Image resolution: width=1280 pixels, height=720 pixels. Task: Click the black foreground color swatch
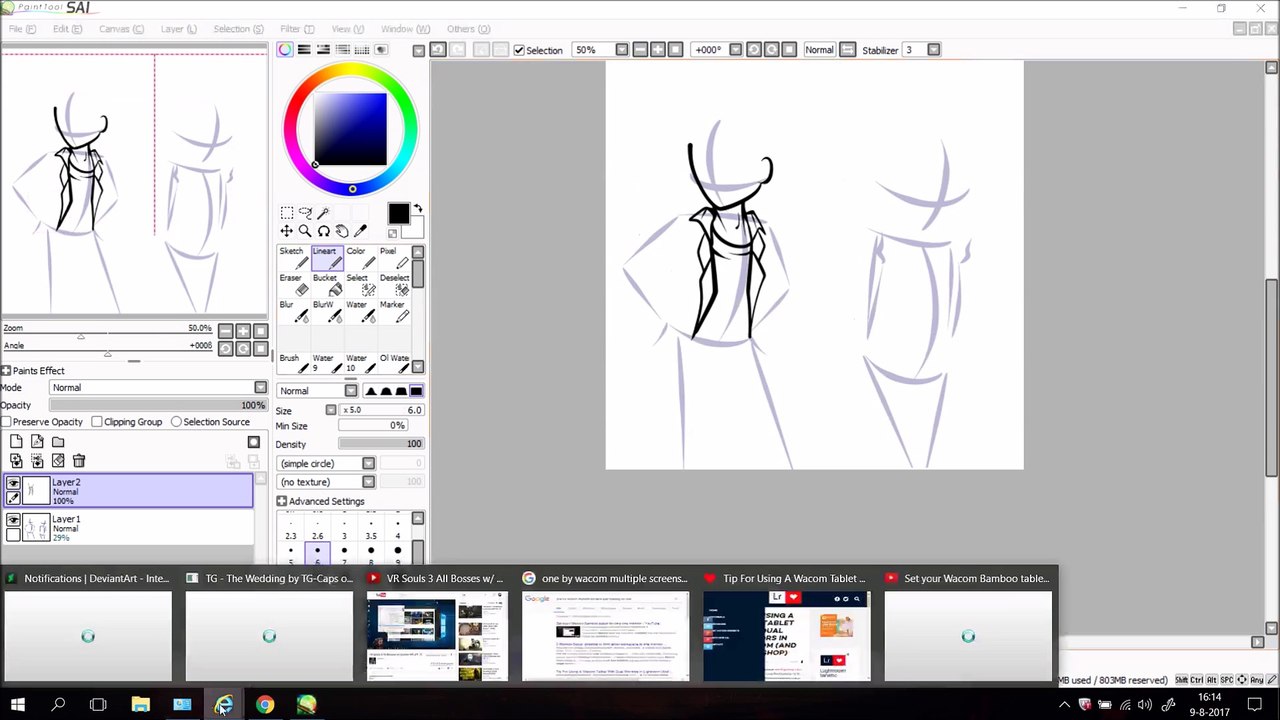(x=398, y=214)
